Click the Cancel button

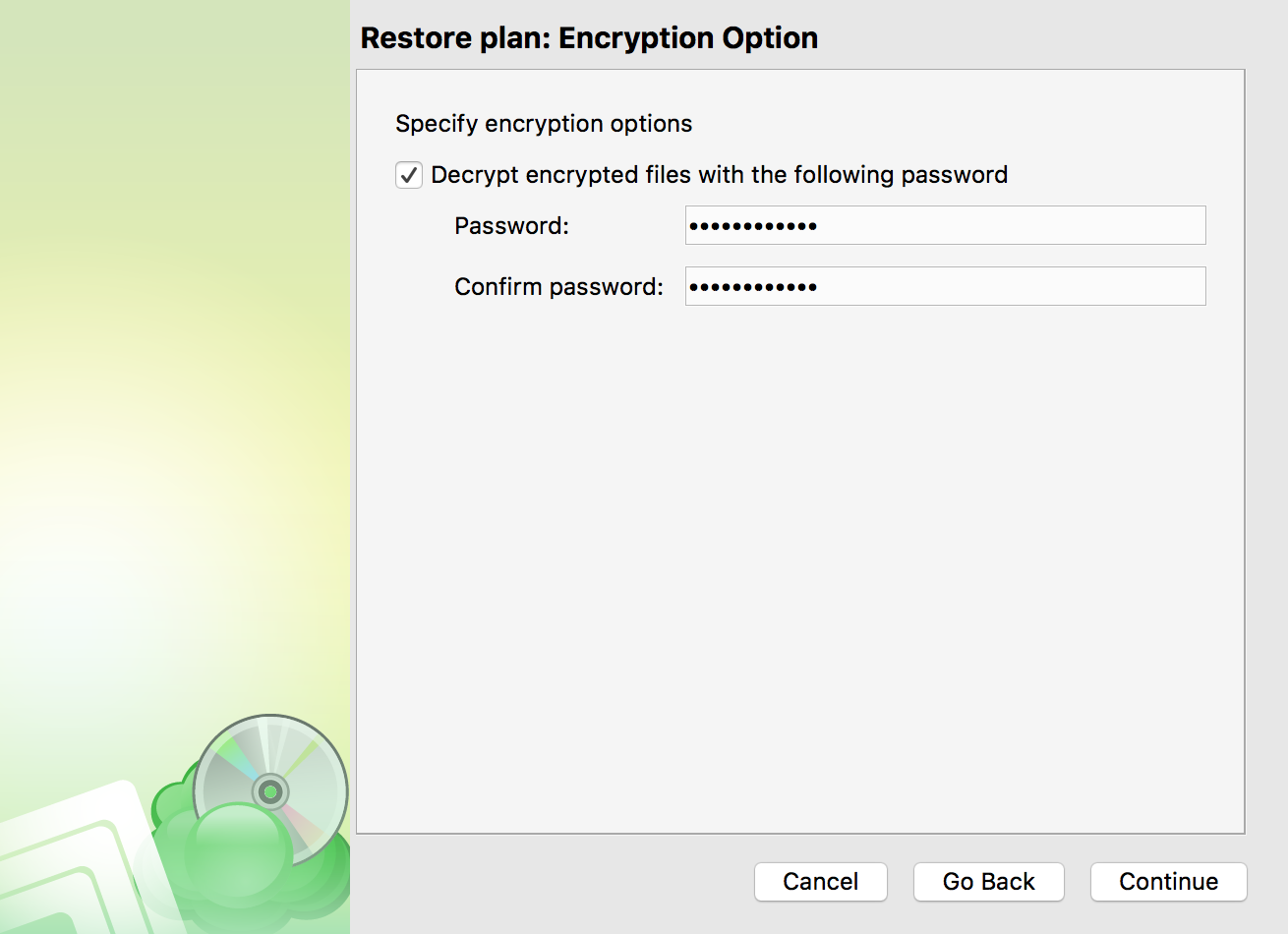pyautogui.click(x=821, y=882)
